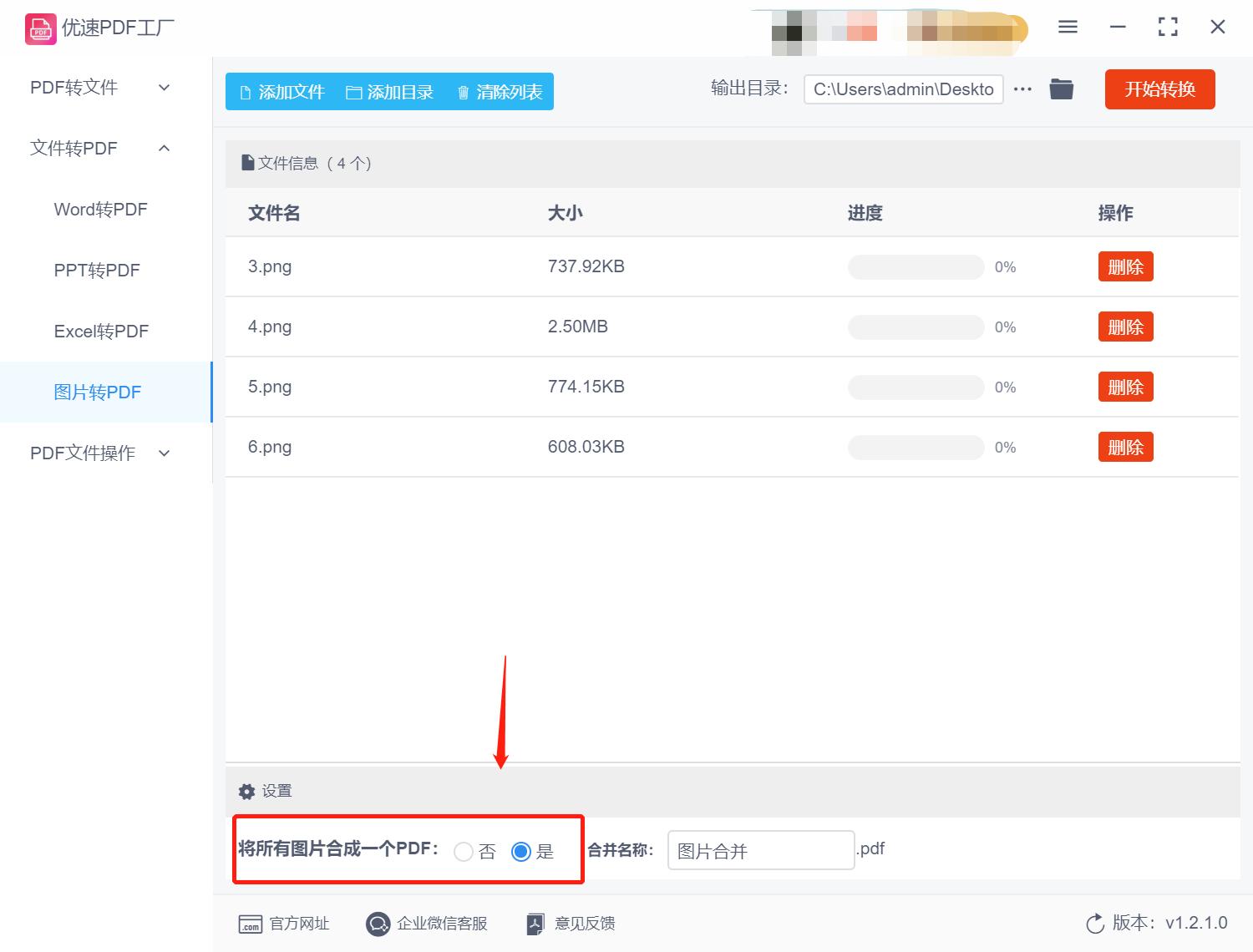Select 否 to disable merging images
1253x952 pixels.
click(464, 852)
